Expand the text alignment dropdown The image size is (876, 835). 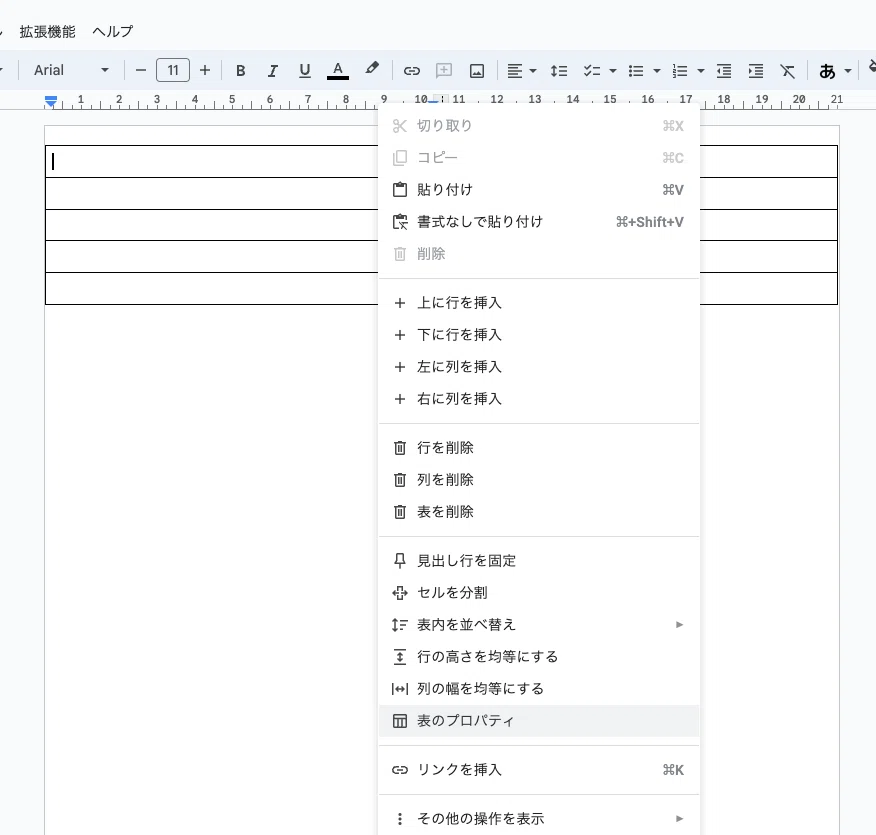(x=533, y=70)
